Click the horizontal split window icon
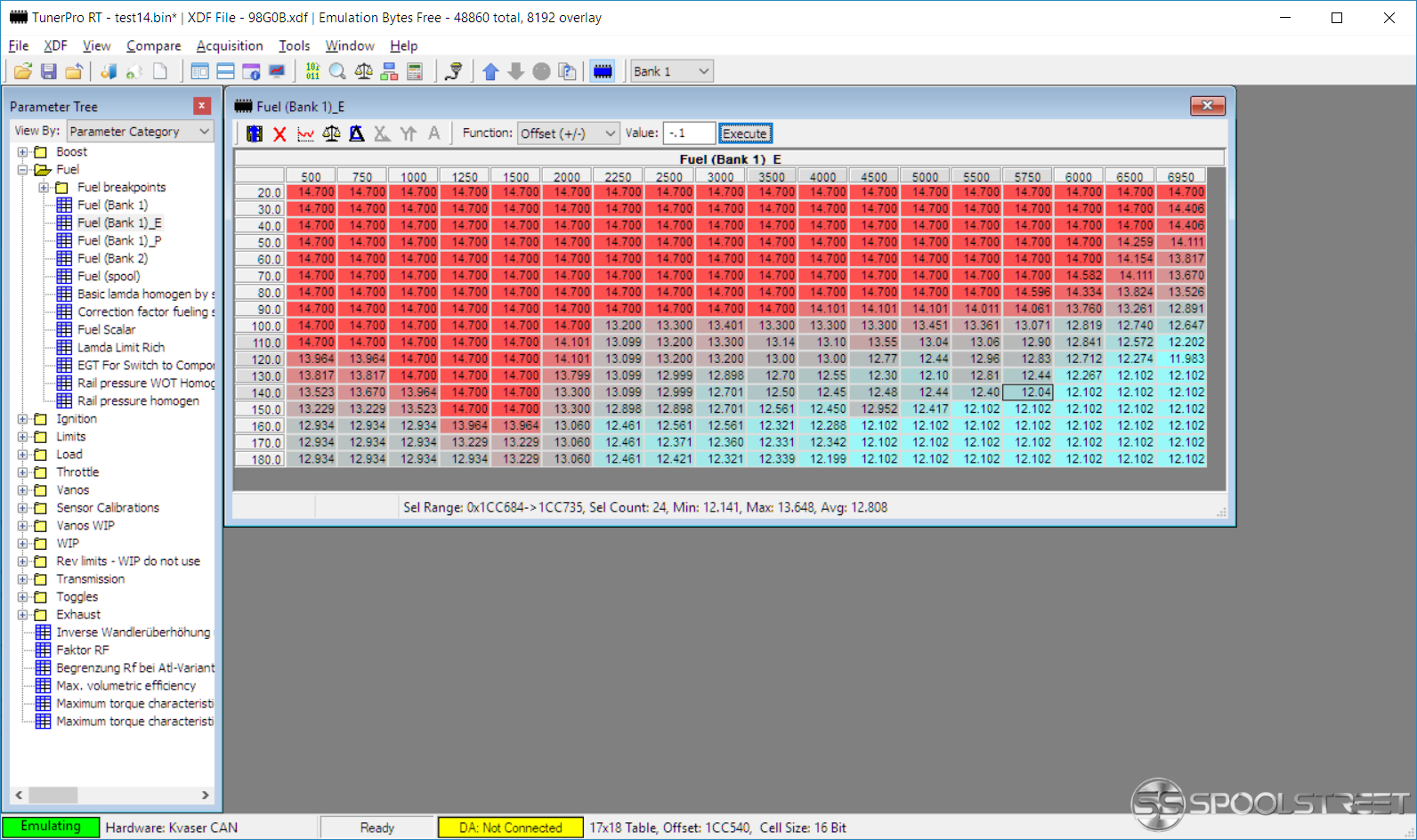This screenshot has height=840, width=1417. click(x=226, y=71)
